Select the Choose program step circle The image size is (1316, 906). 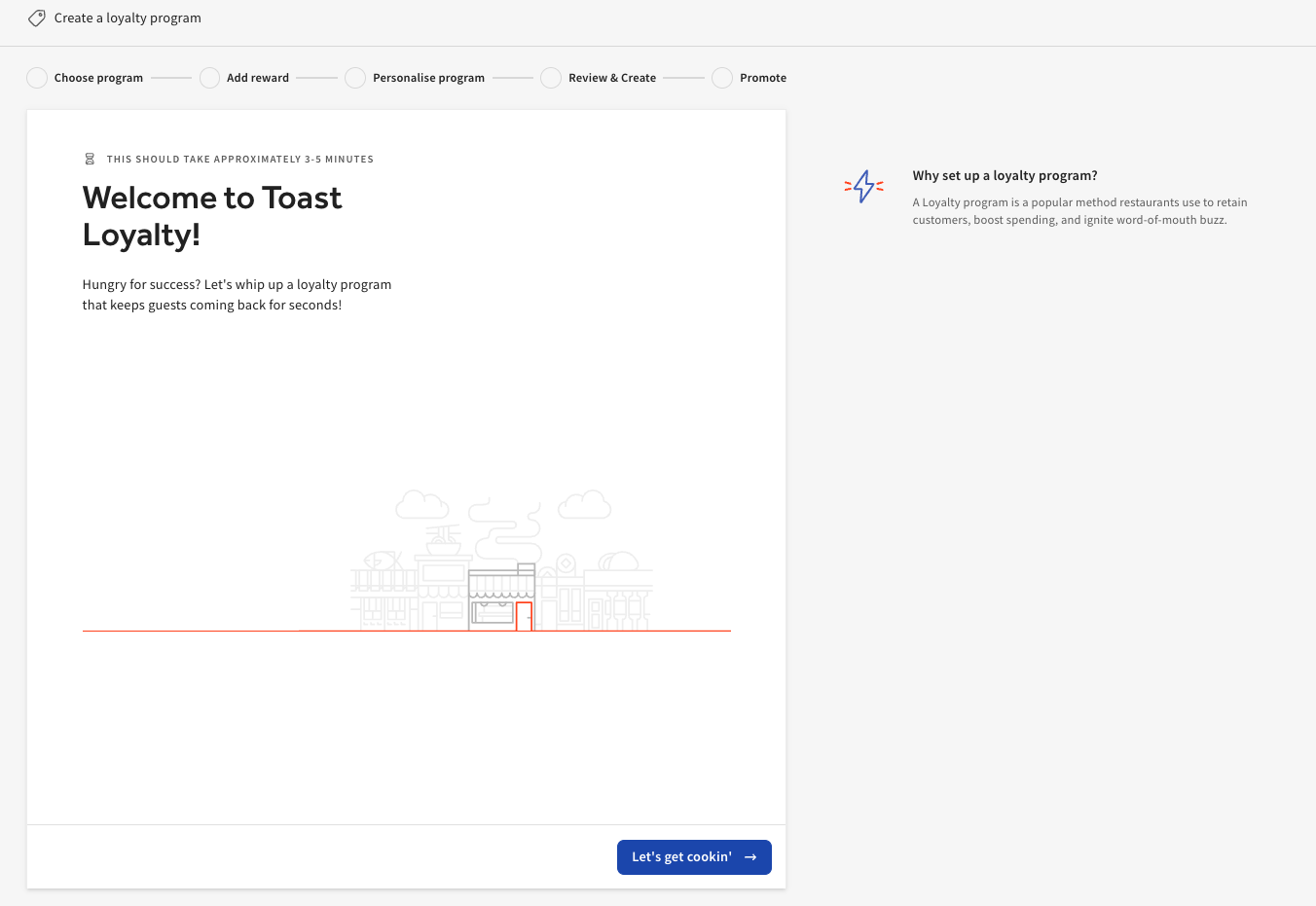(x=36, y=77)
